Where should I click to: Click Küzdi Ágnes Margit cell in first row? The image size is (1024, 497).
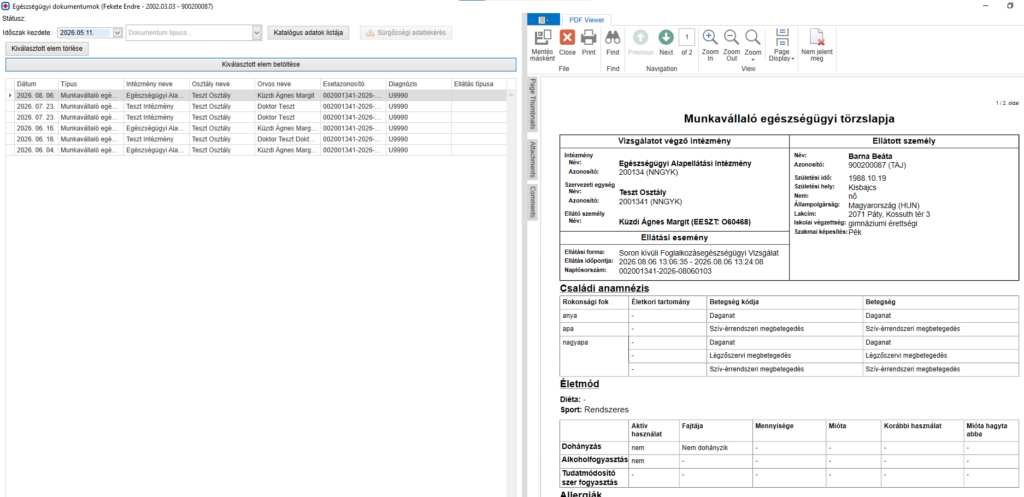[x=287, y=95]
